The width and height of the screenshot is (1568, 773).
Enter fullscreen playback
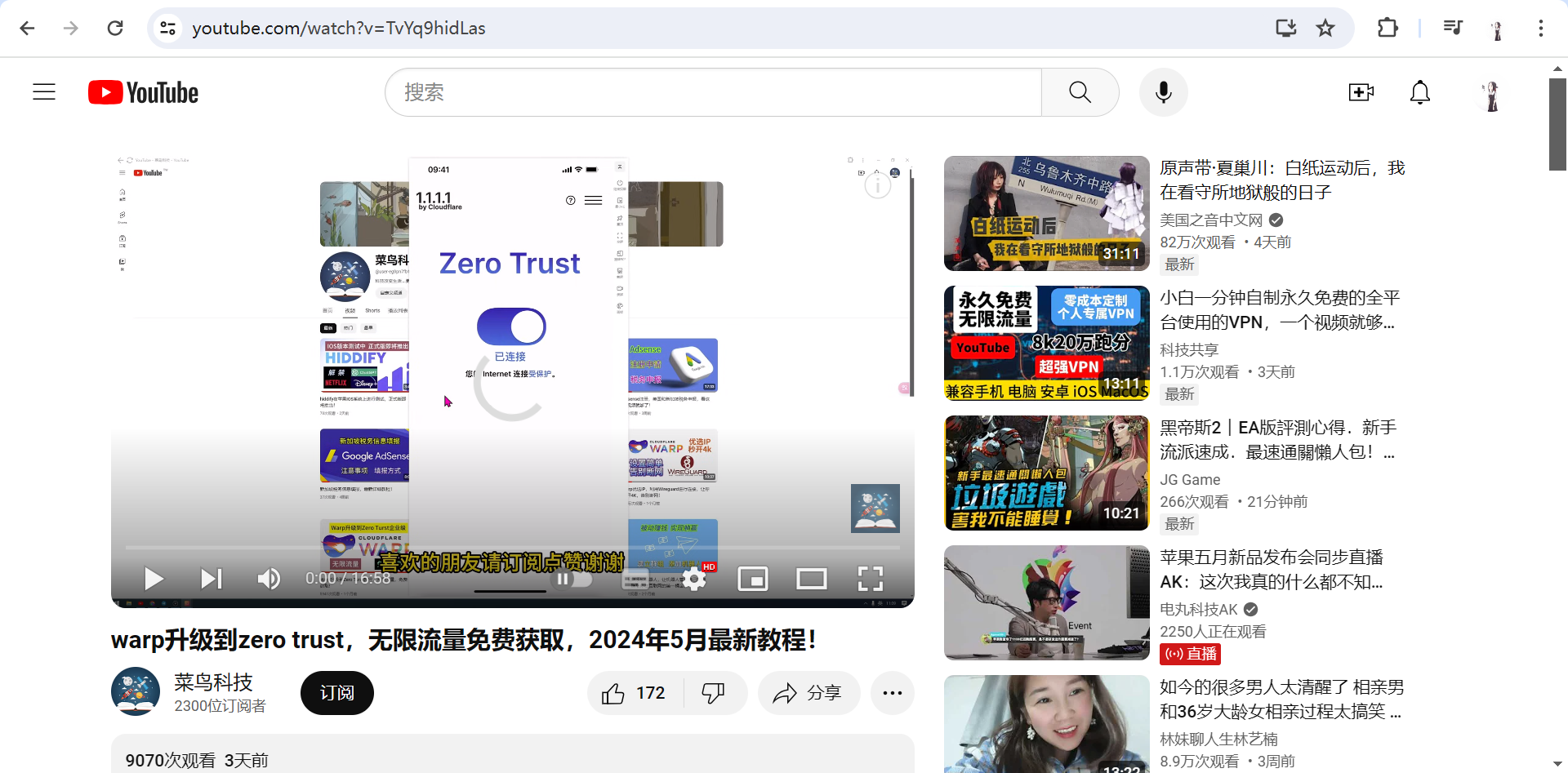[x=871, y=579]
